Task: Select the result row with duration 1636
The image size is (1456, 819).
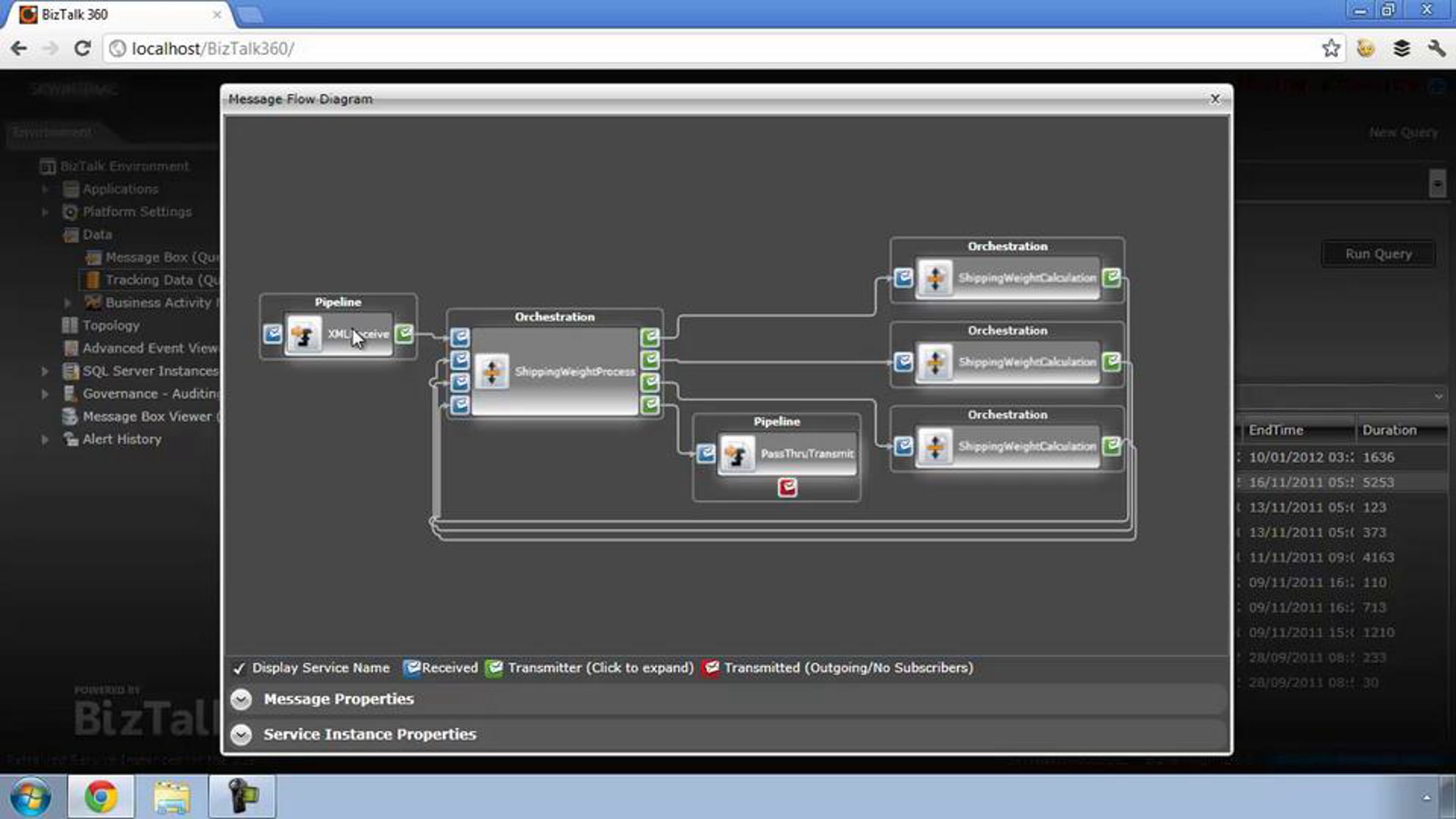Action: point(1343,457)
